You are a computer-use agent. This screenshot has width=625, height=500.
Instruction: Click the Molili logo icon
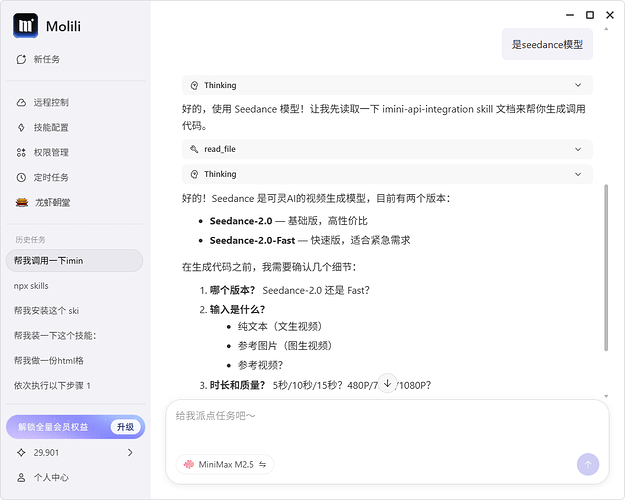(x=26, y=26)
